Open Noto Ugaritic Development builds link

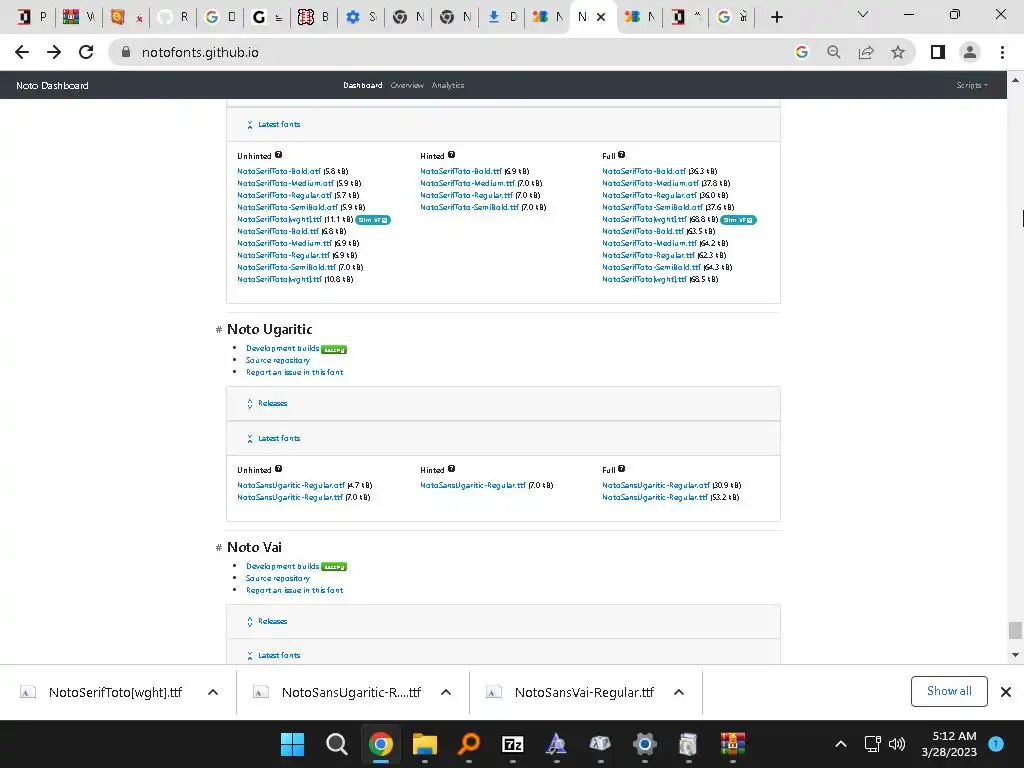click(282, 349)
